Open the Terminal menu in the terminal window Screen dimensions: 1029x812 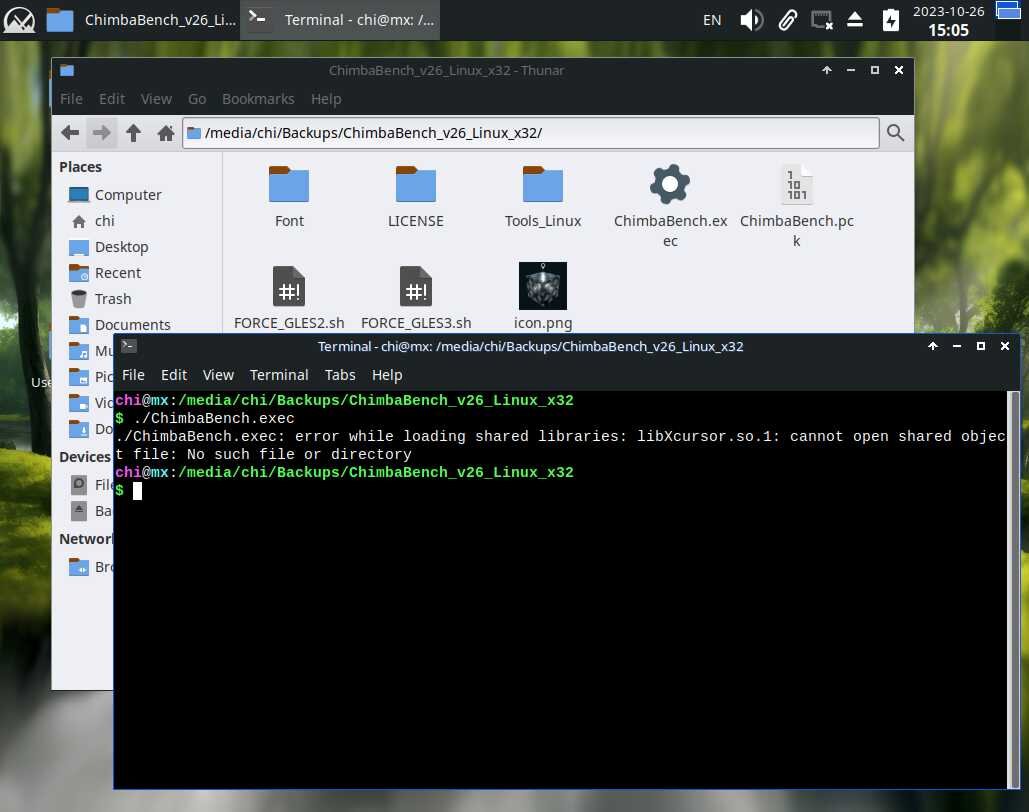click(279, 374)
